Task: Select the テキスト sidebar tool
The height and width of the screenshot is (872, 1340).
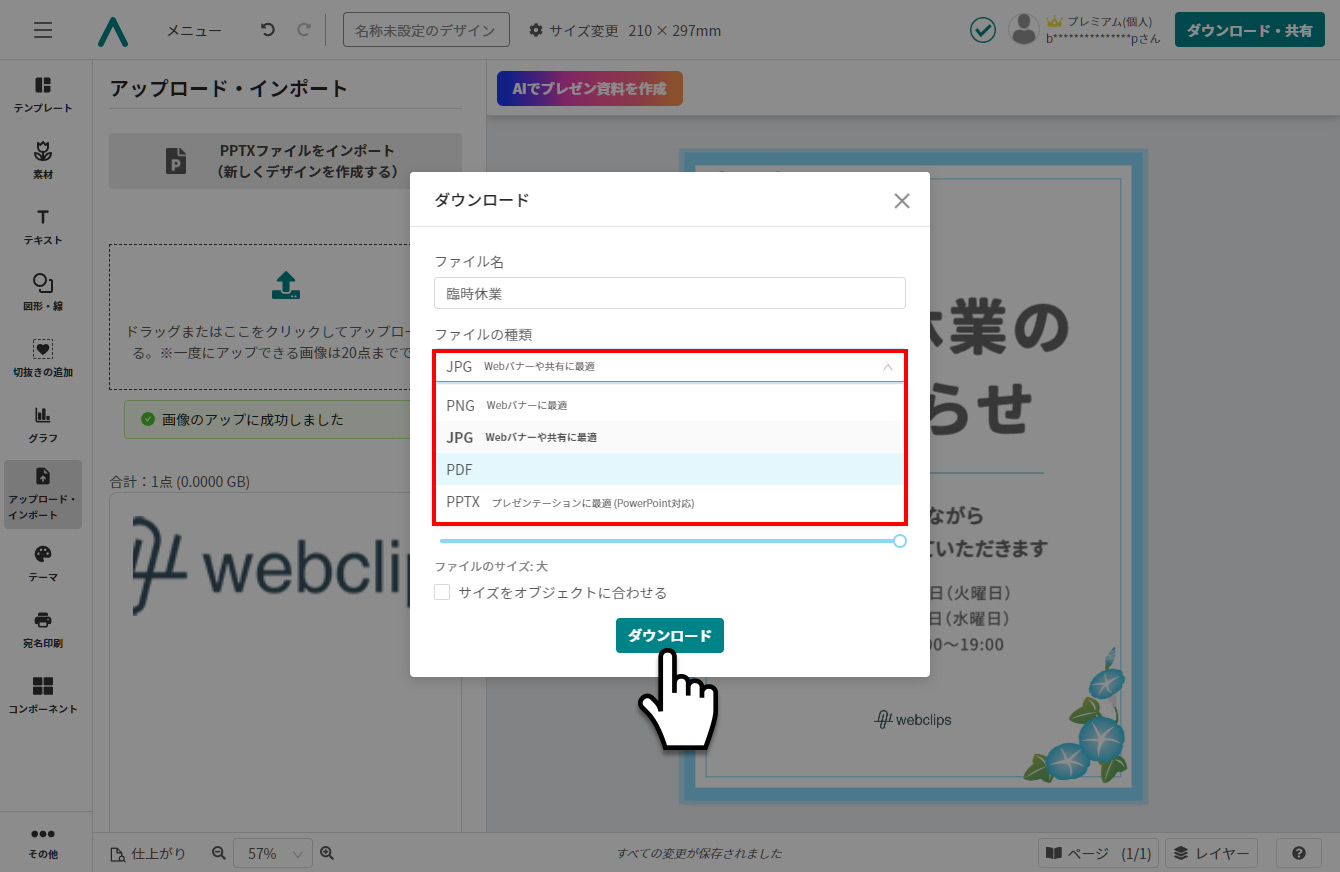Action: [x=43, y=226]
